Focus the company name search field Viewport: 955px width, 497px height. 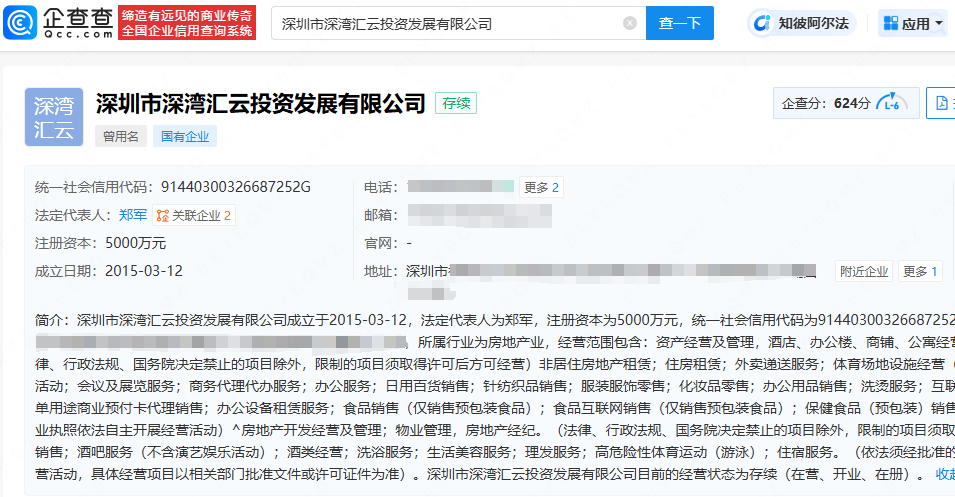click(445, 23)
